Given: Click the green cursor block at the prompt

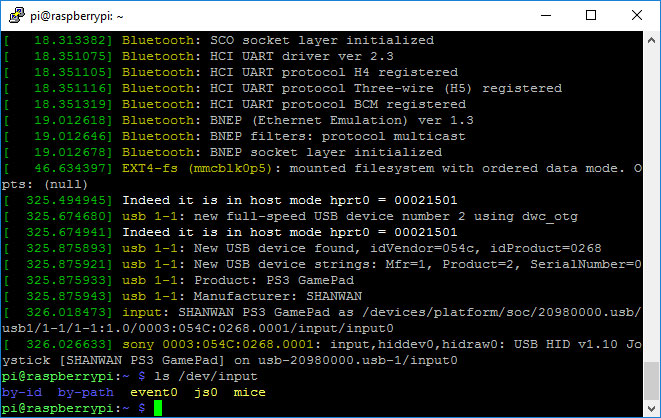Looking at the screenshot, I should (x=157, y=408).
